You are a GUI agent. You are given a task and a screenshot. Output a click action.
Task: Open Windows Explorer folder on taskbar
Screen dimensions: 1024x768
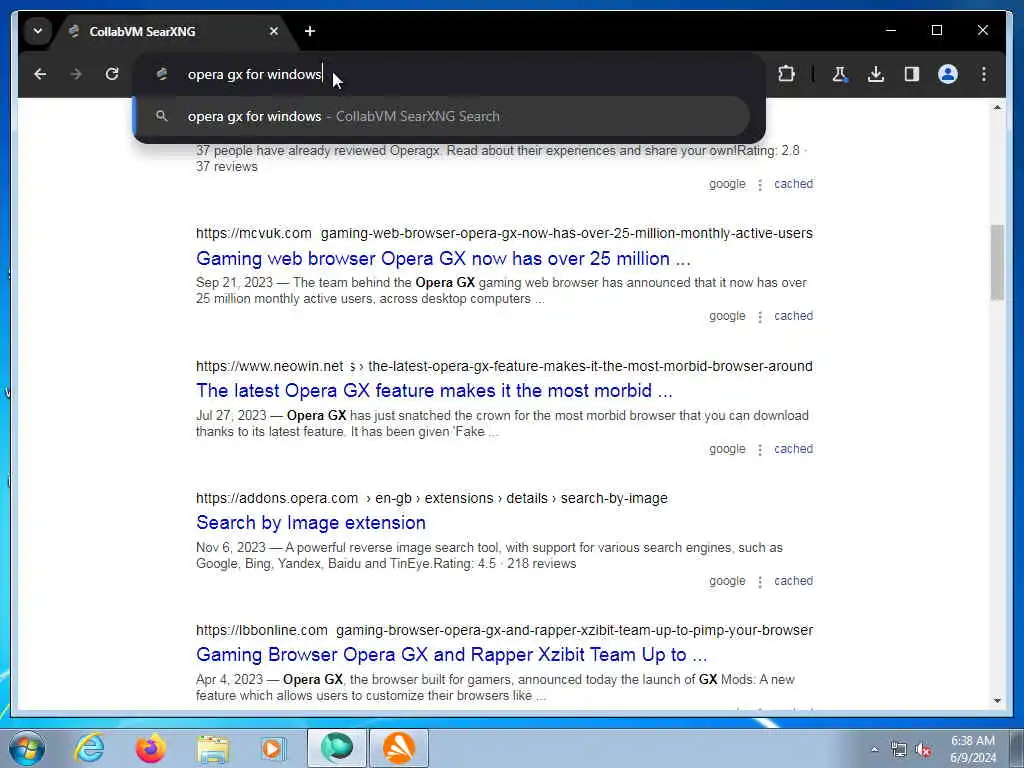point(213,748)
